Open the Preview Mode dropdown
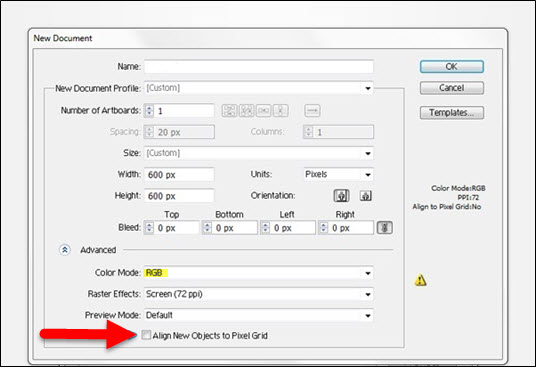Screen dimensions: 536x367 pyautogui.click(x=259, y=315)
